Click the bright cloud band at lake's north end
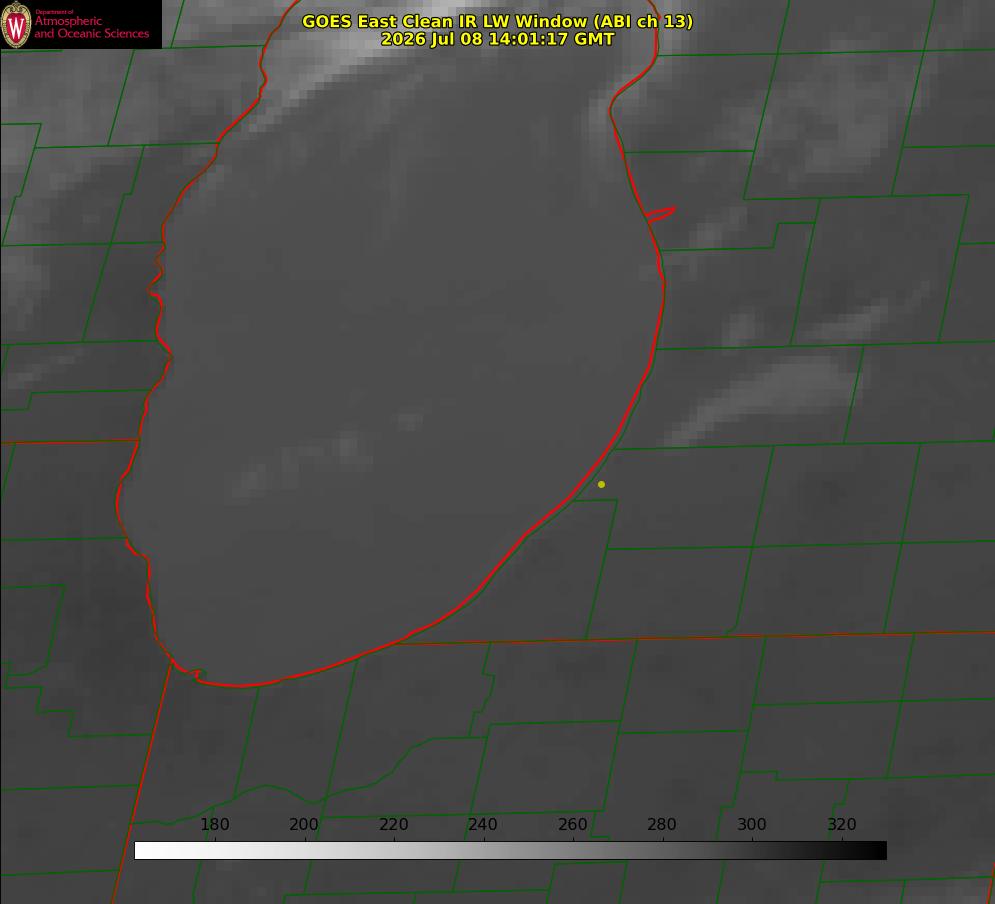Image resolution: width=995 pixels, height=904 pixels. tap(393, 51)
